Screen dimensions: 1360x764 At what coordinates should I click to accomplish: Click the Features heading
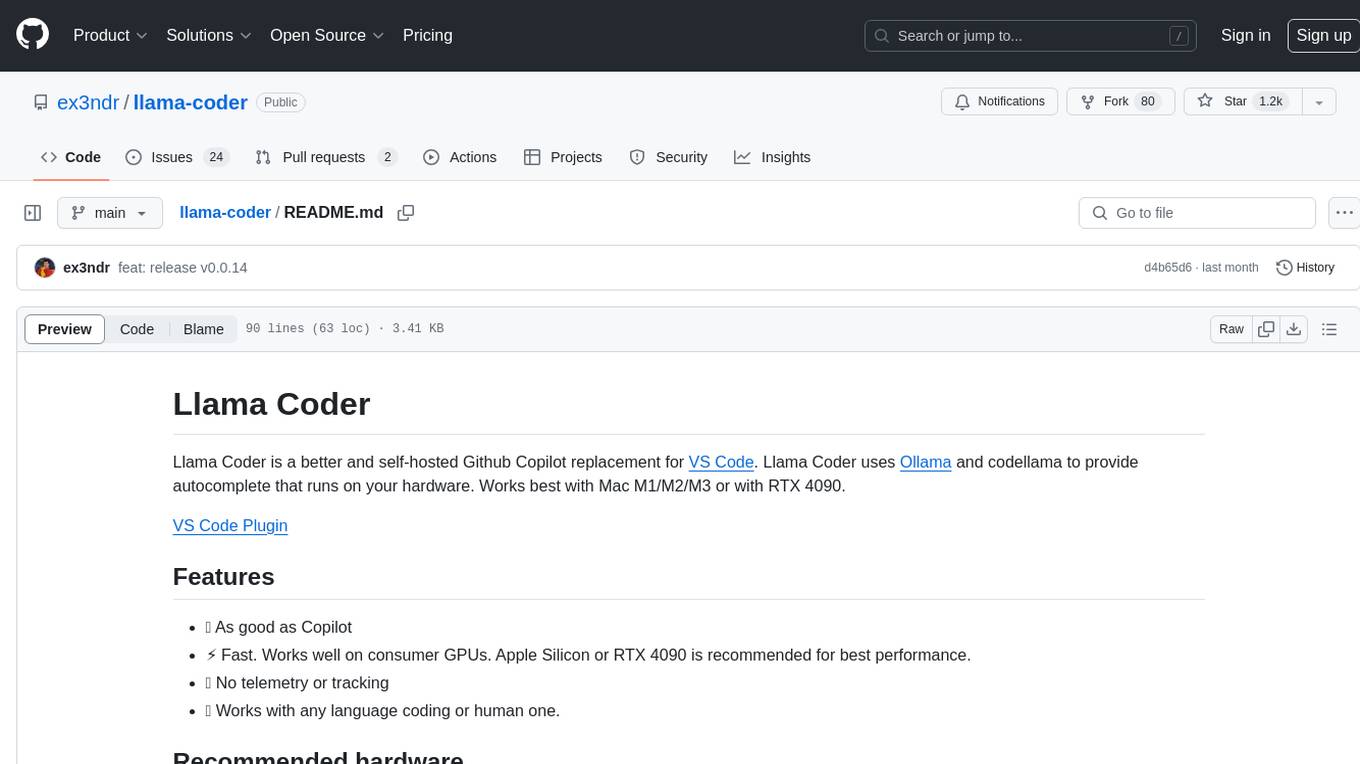click(x=224, y=577)
